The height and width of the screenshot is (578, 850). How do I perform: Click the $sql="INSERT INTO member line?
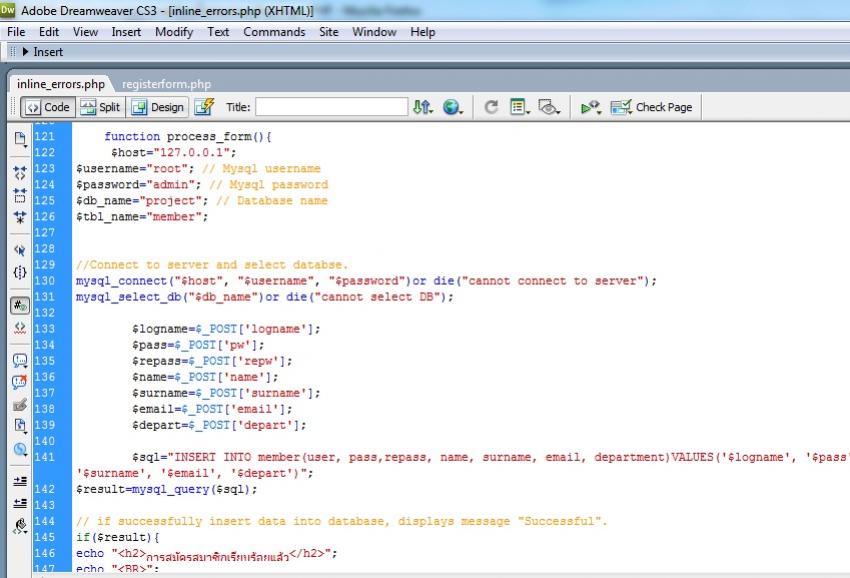coord(463,465)
